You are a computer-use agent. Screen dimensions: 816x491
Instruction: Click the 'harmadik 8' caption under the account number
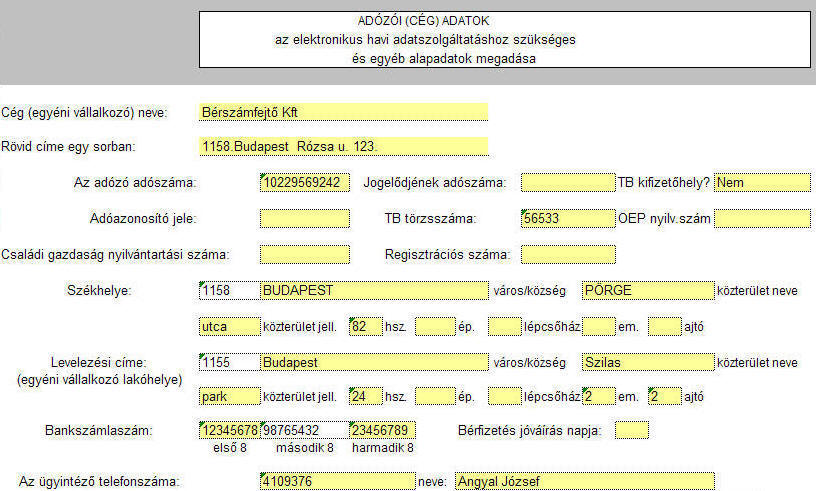382,448
